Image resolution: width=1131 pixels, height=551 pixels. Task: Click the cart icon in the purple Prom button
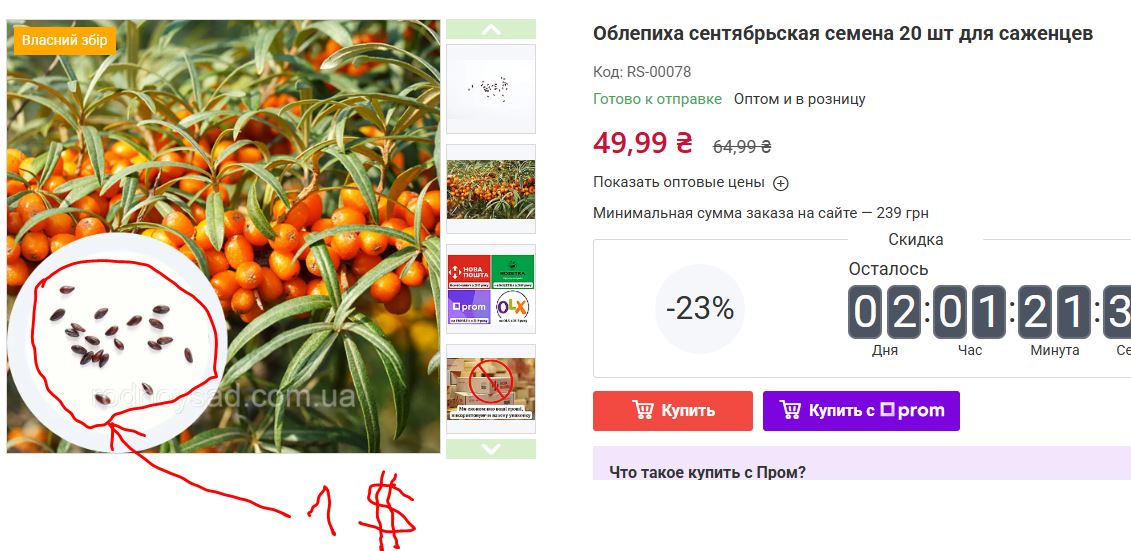point(790,410)
